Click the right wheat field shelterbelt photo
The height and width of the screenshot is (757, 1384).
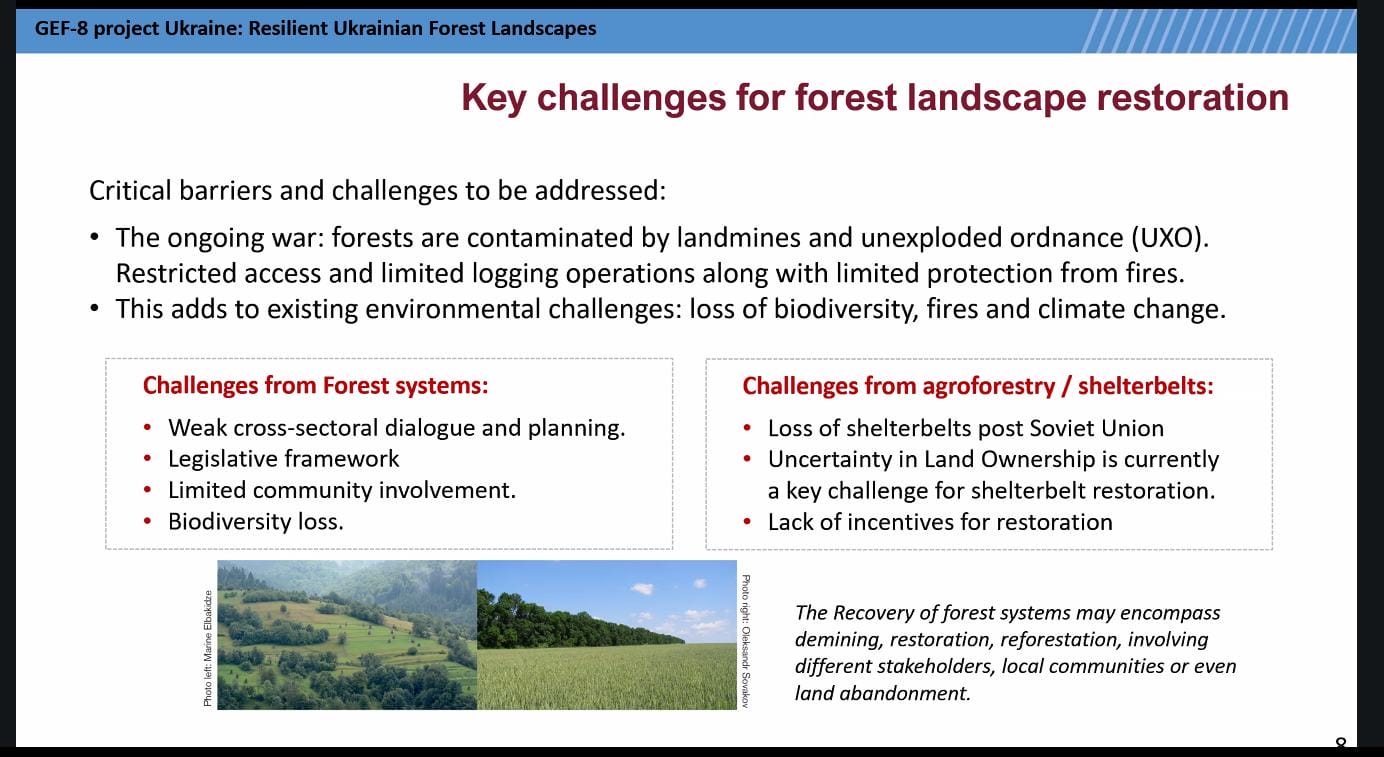[x=606, y=635]
